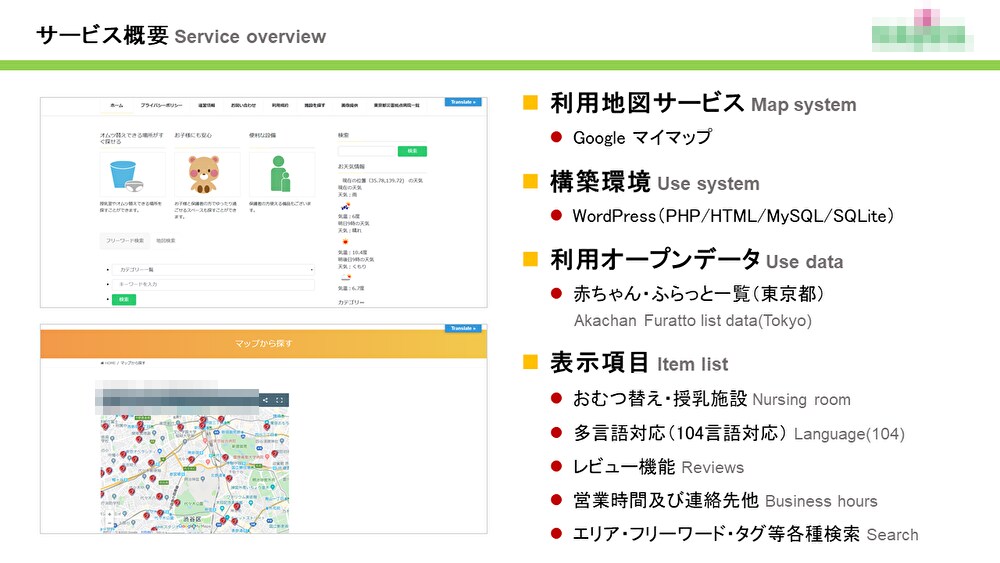
Task: Select the 地図検索 tab
Action: click(166, 241)
